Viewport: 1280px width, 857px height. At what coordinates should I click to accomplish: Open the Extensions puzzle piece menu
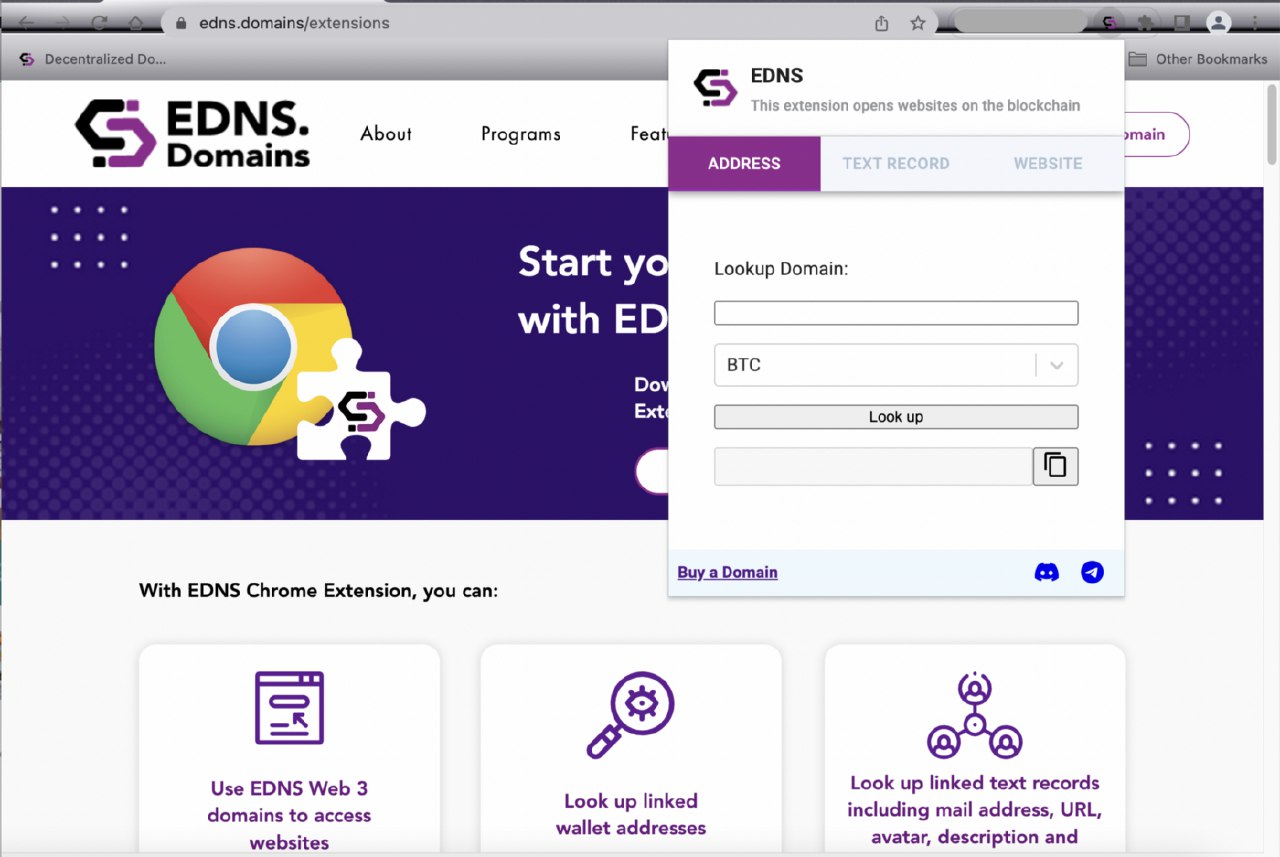tap(1145, 22)
